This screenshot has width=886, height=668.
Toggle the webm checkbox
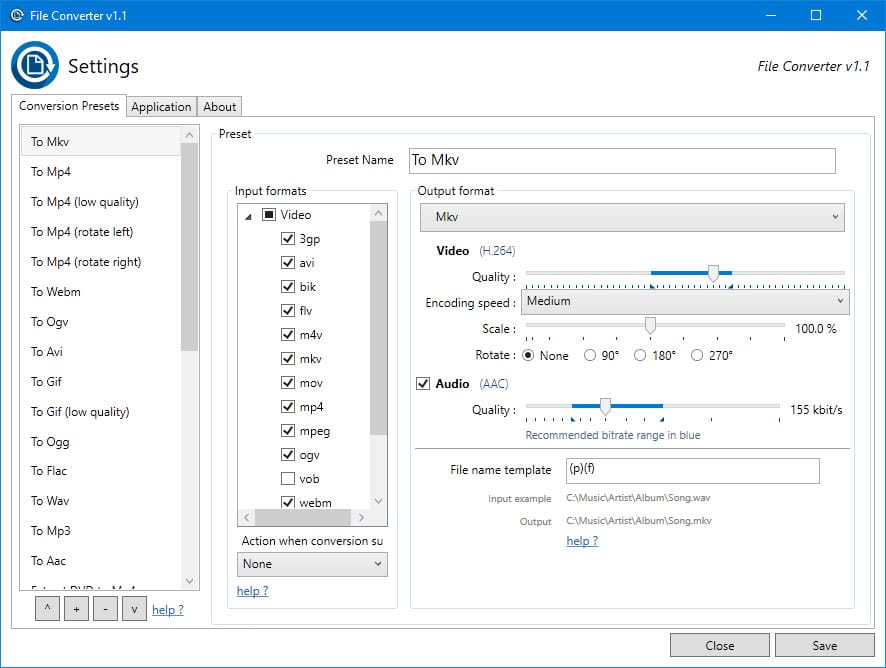point(288,502)
